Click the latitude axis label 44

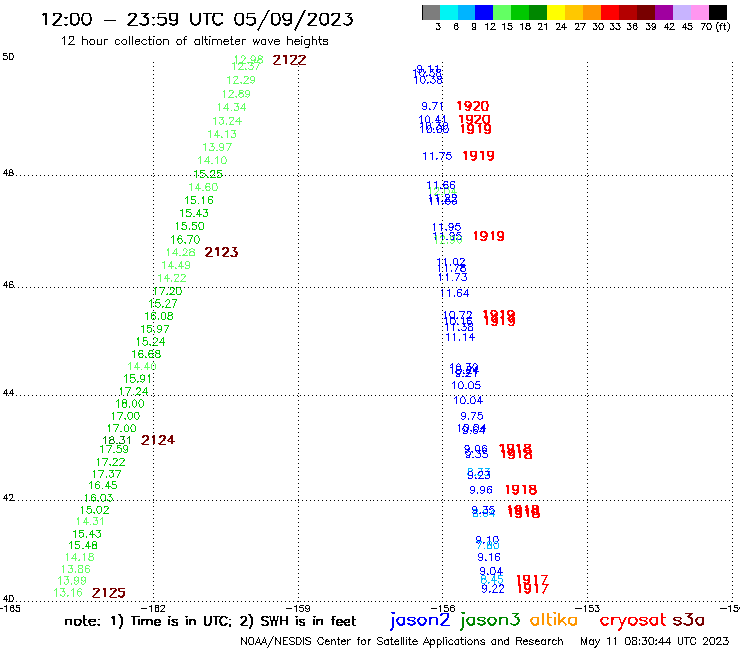coord(8,393)
